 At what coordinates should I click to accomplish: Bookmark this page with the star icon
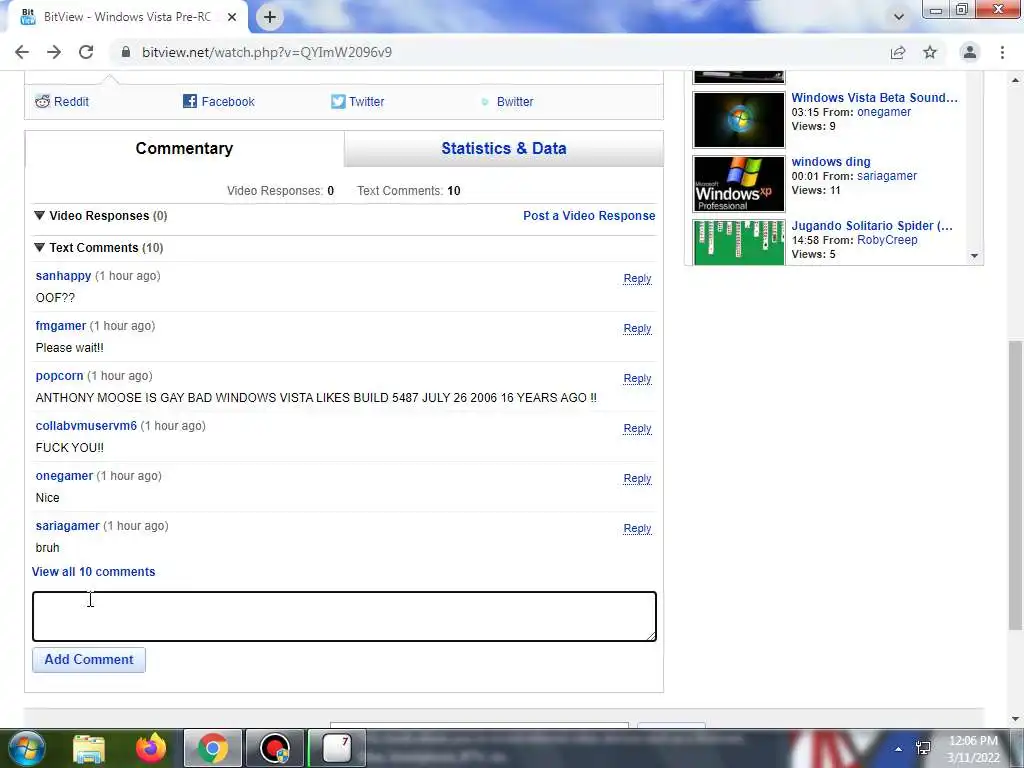(x=930, y=52)
